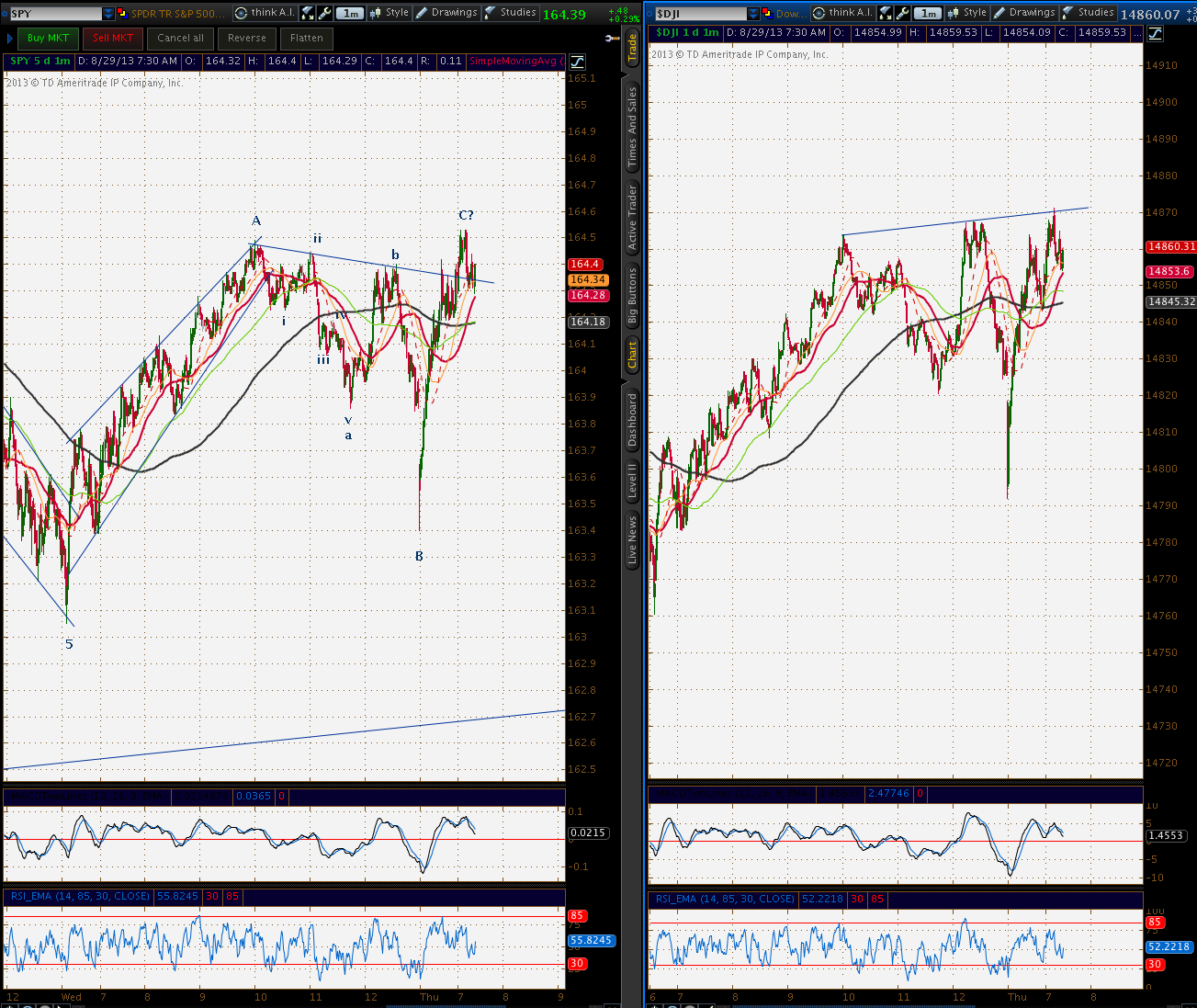Click the color link icon beside SPY symbol
Image resolution: width=1197 pixels, height=1008 pixels.
(122, 14)
